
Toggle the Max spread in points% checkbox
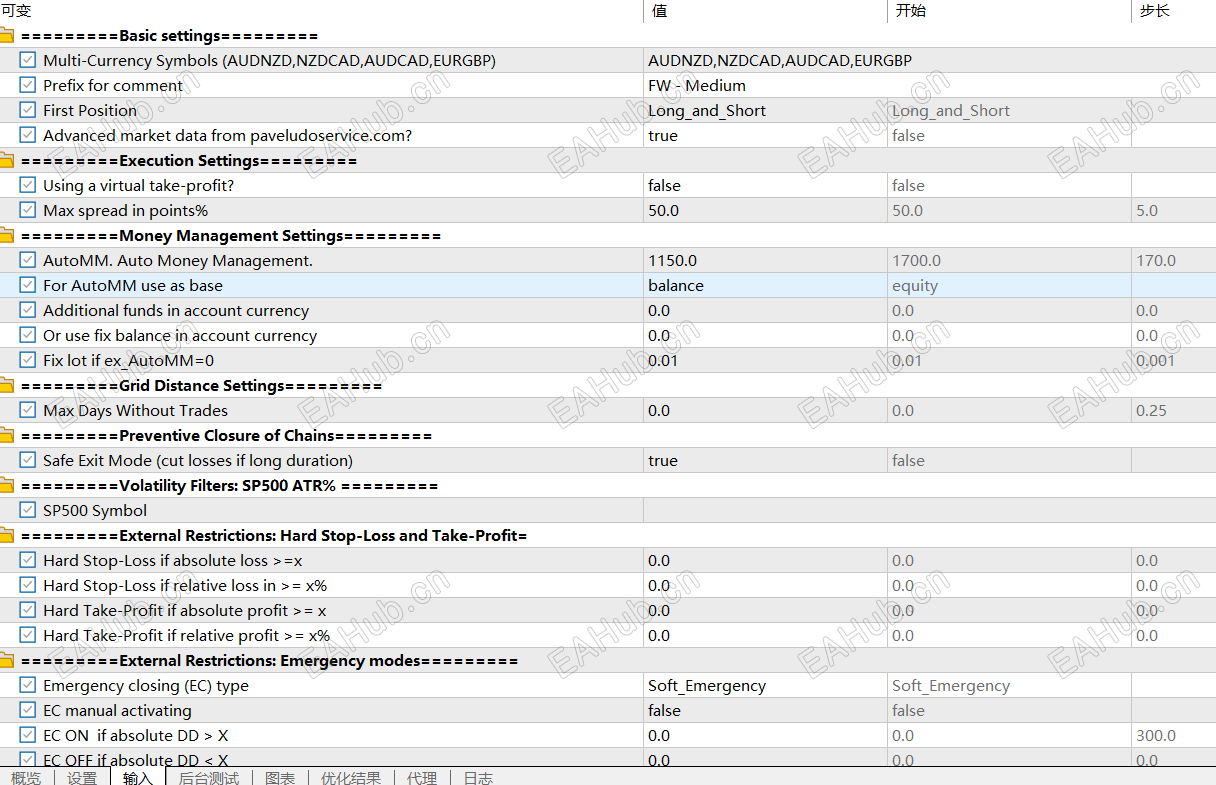pyautogui.click(x=27, y=210)
